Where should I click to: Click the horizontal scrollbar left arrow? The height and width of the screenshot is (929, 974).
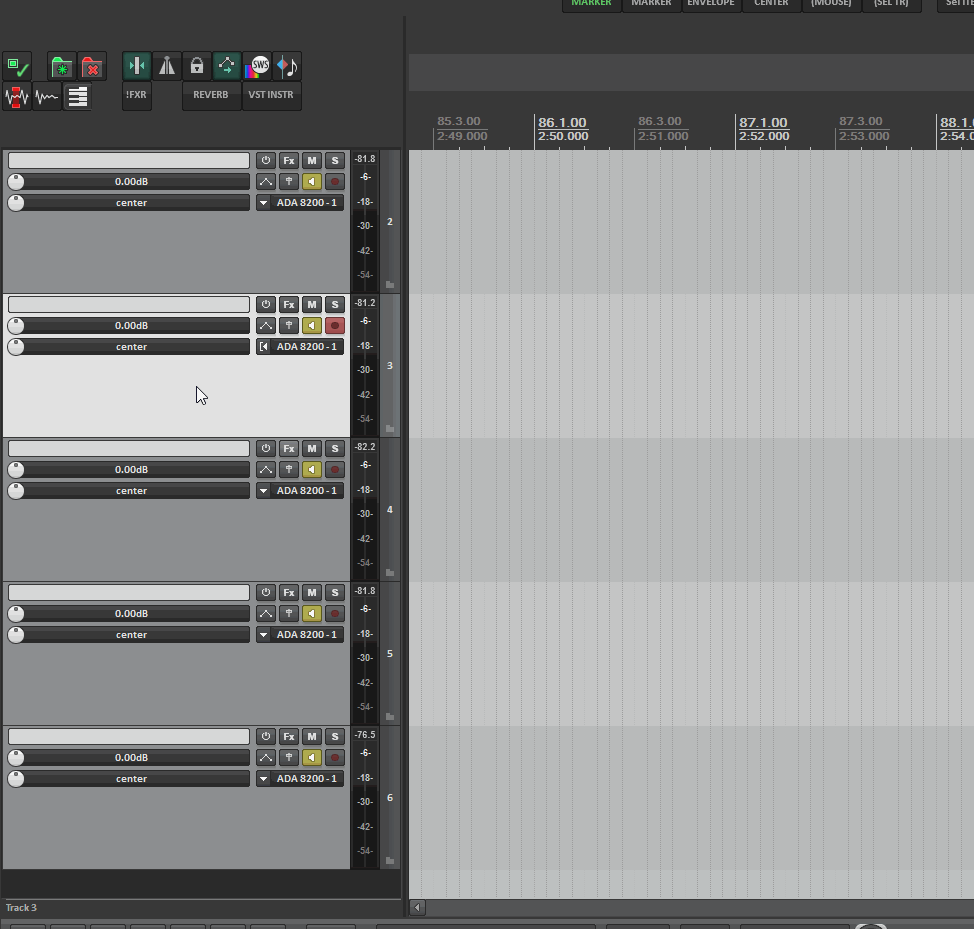click(x=417, y=907)
